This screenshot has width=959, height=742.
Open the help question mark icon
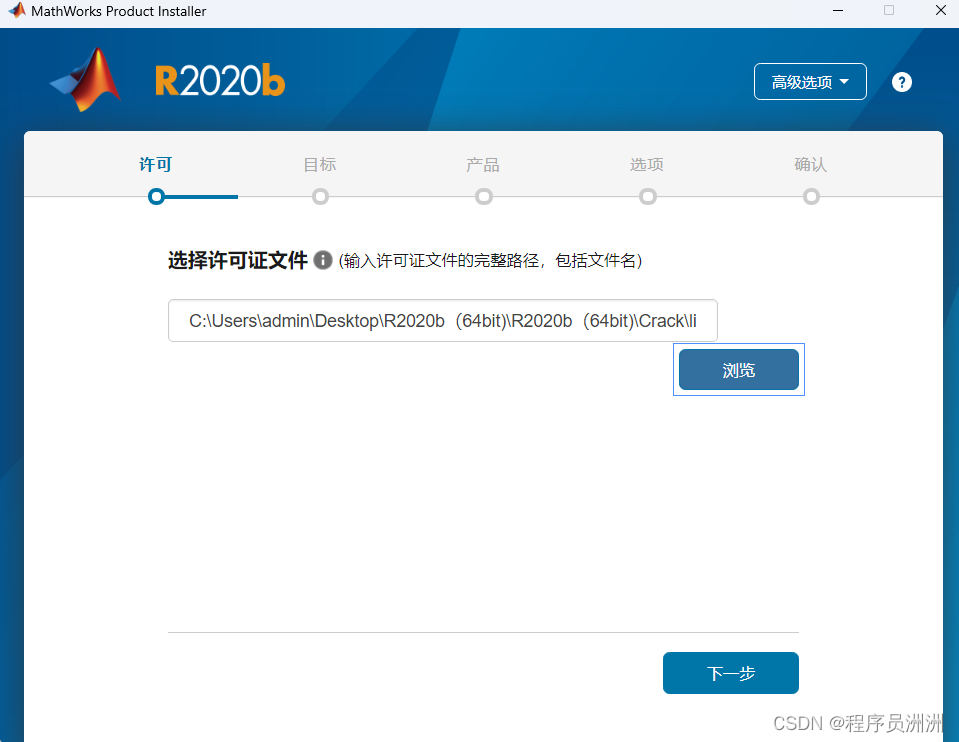pyautogui.click(x=902, y=82)
